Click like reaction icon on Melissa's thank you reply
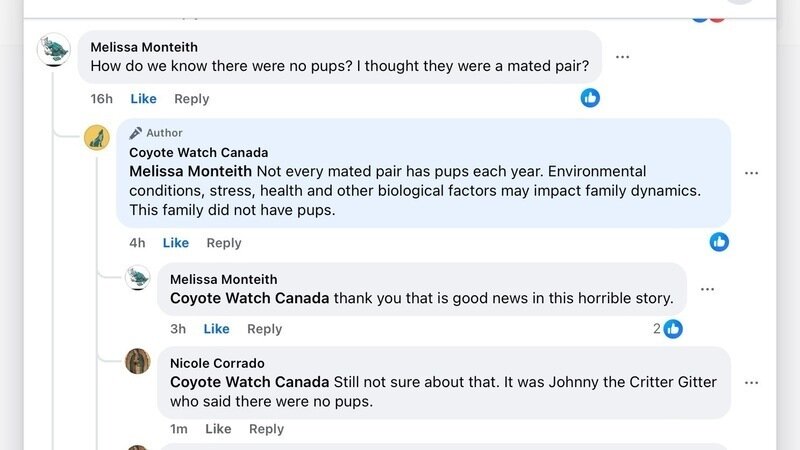The width and height of the screenshot is (800, 450). tap(673, 328)
